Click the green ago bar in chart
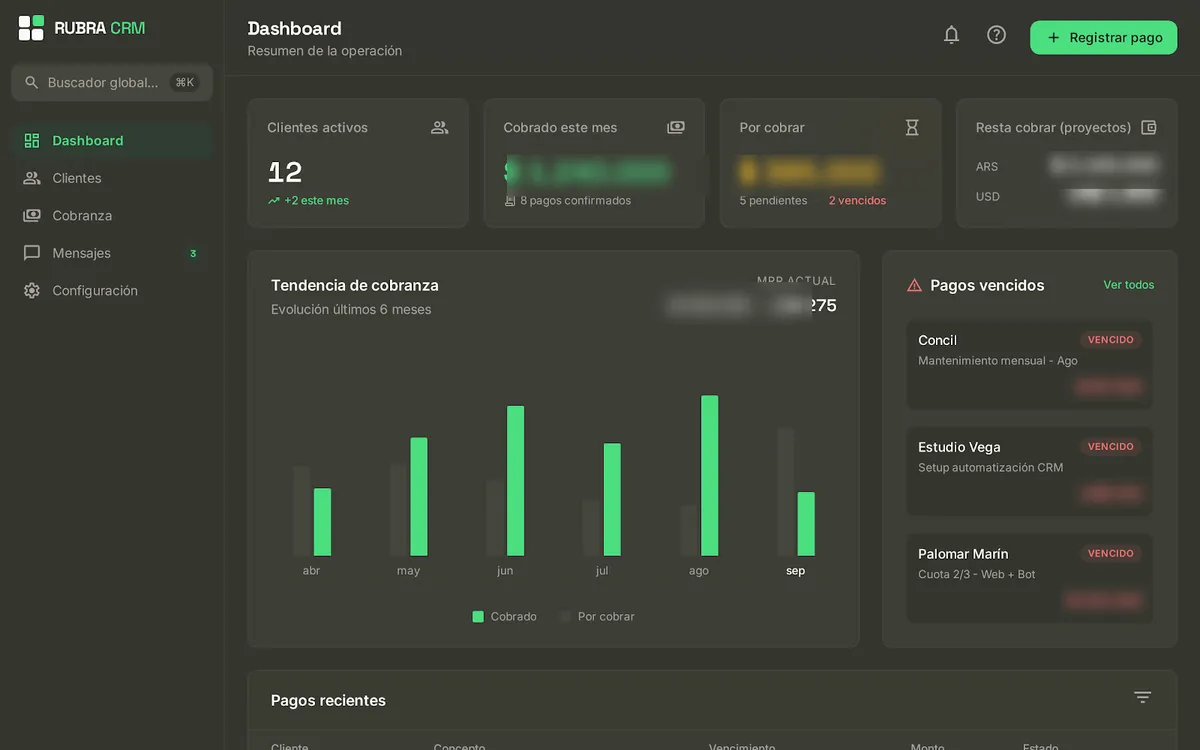Image resolution: width=1200 pixels, height=750 pixels. [x=710, y=476]
